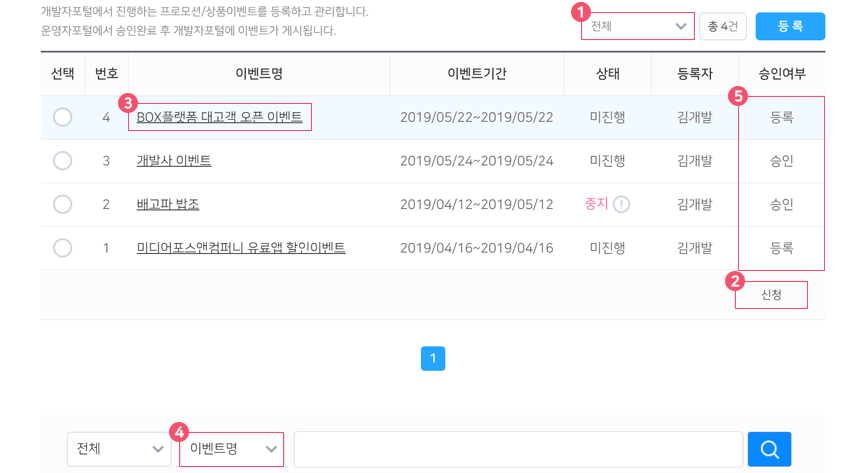Open the bottom-left 전체 search dropdown
Viewport: 868px width, 473px height.
pos(119,449)
